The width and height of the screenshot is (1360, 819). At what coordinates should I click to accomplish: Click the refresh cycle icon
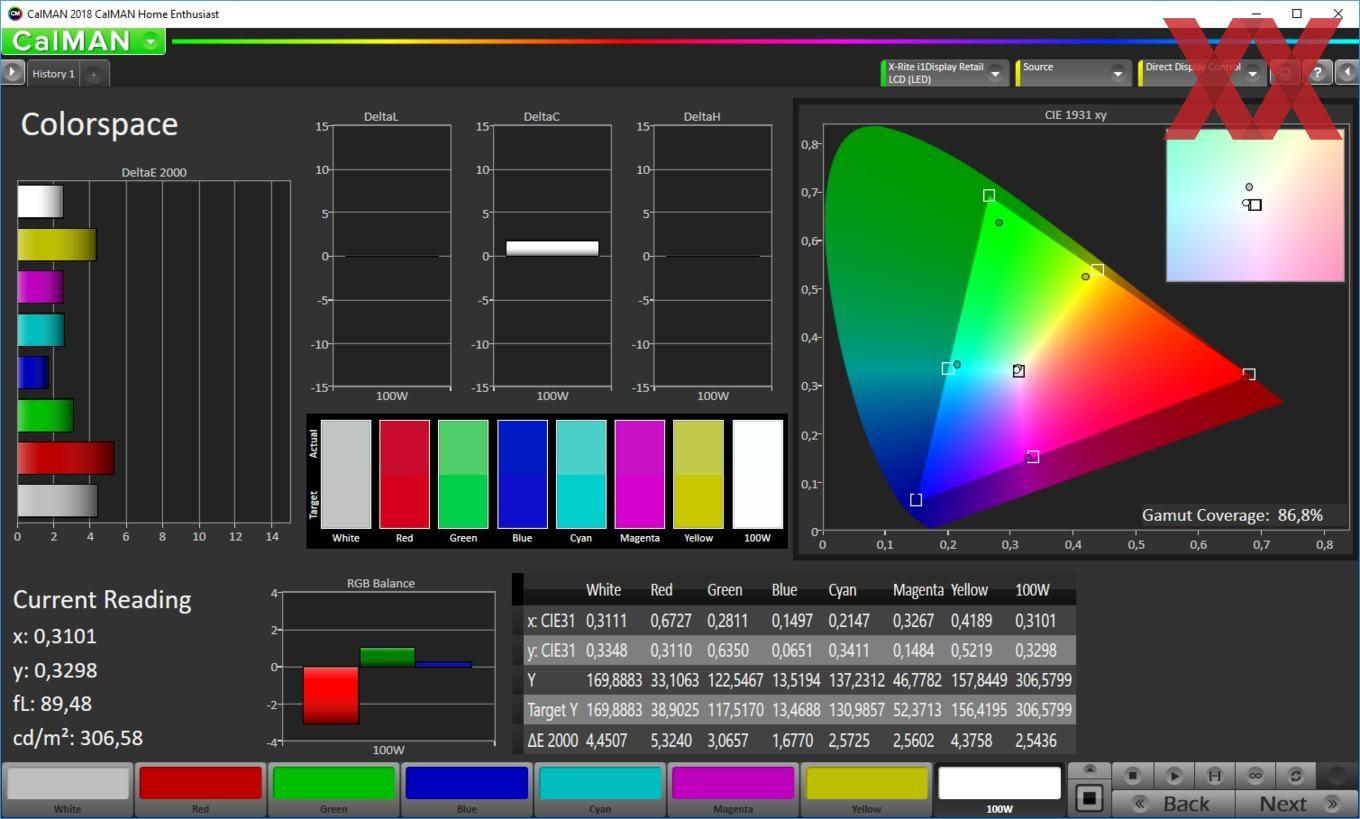pyautogui.click(x=1295, y=775)
